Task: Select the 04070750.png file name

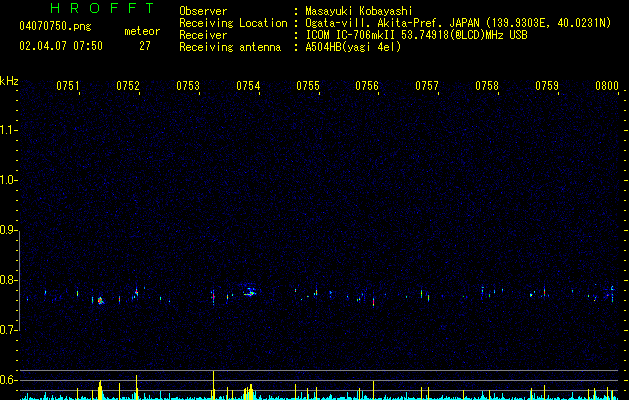Action: click(x=55, y=27)
